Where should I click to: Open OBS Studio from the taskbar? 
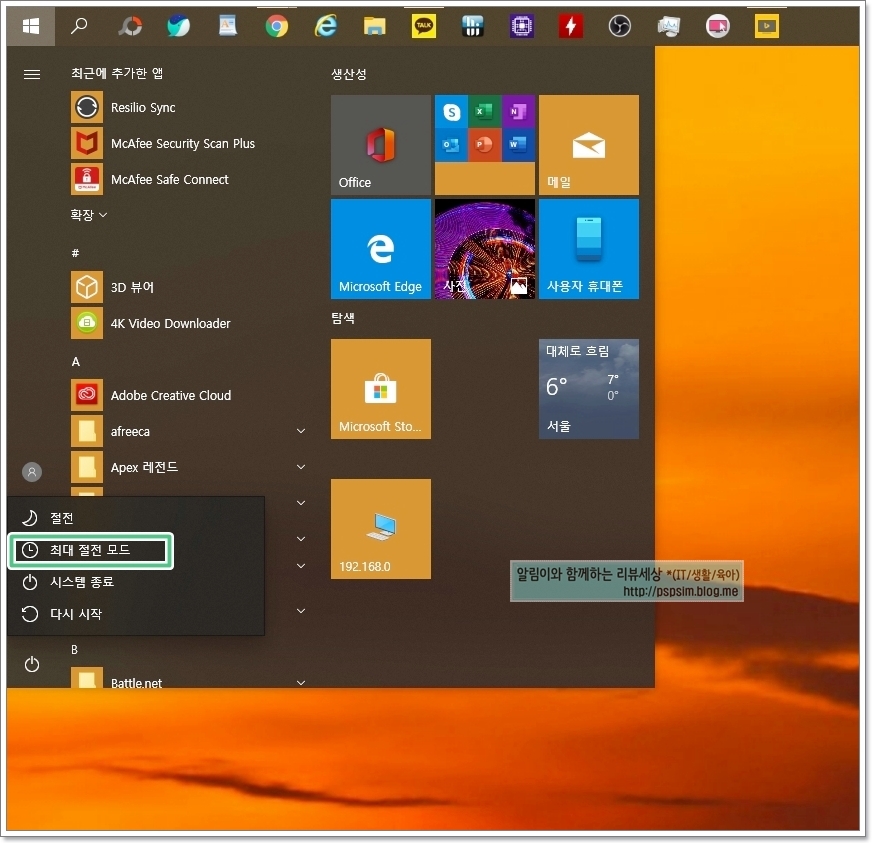coord(619,26)
